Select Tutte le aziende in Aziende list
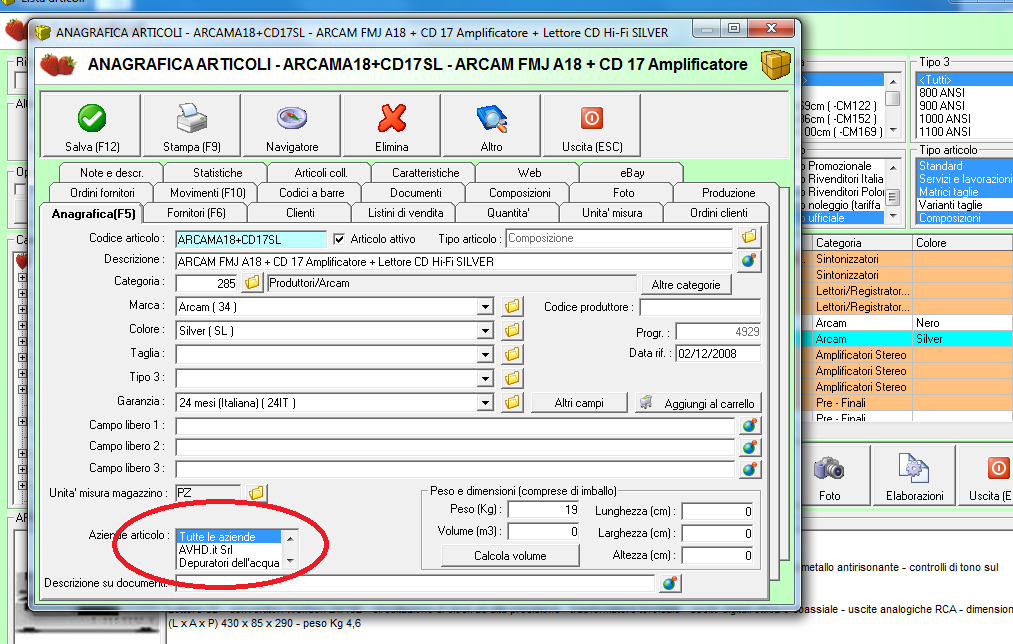The width and height of the screenshot is (1013, 644). click(x=229, y=537)
